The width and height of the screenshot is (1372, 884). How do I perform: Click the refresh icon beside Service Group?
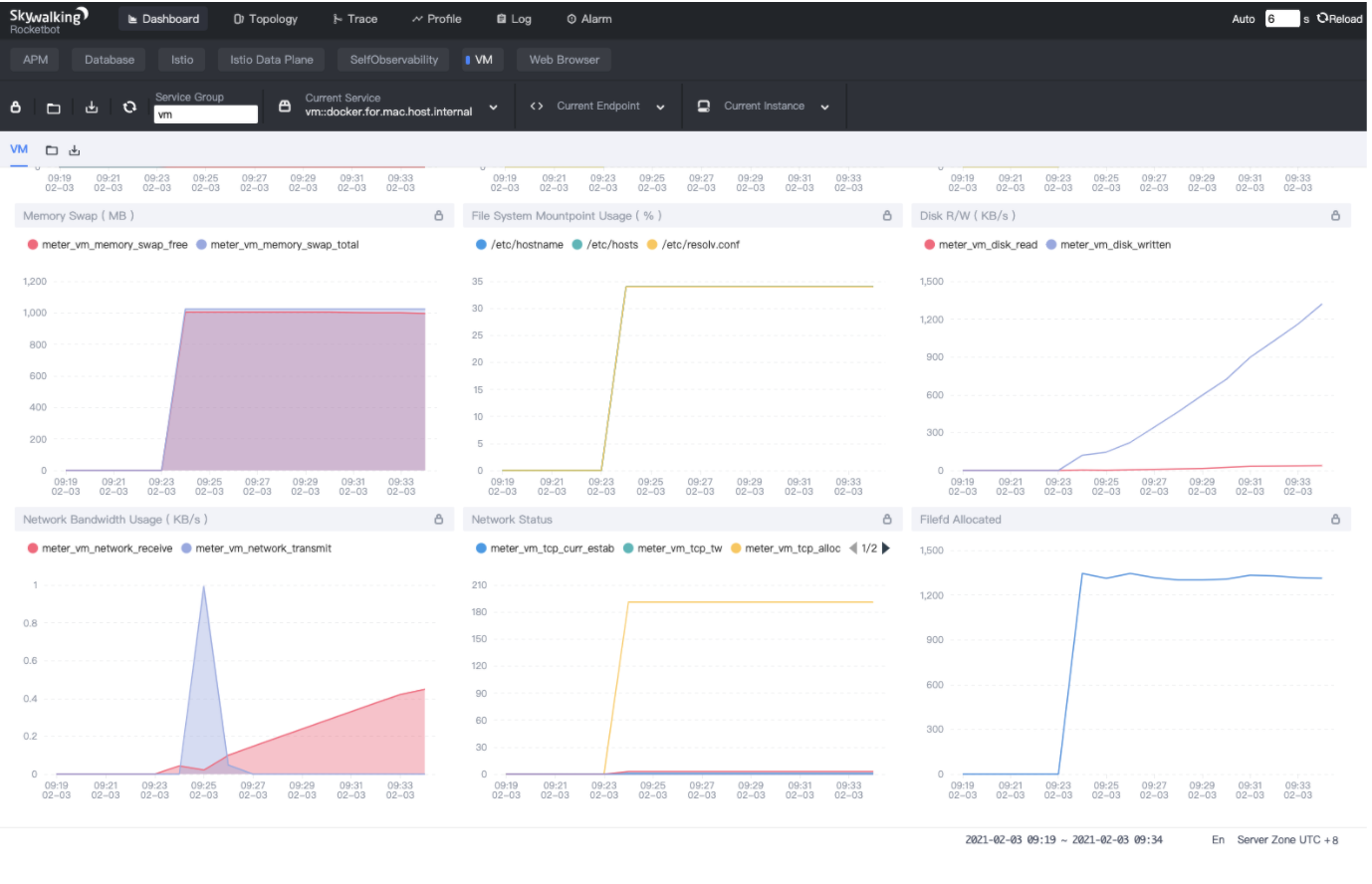tap(129, 108)
